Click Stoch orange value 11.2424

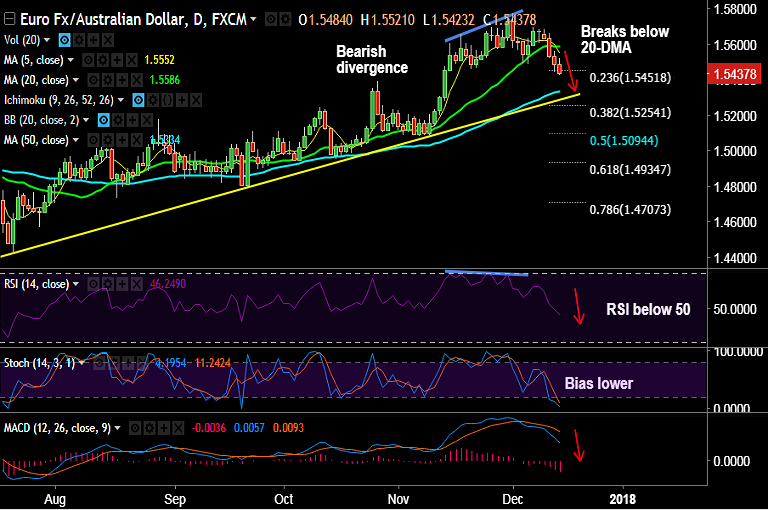[x=213, y=363]
